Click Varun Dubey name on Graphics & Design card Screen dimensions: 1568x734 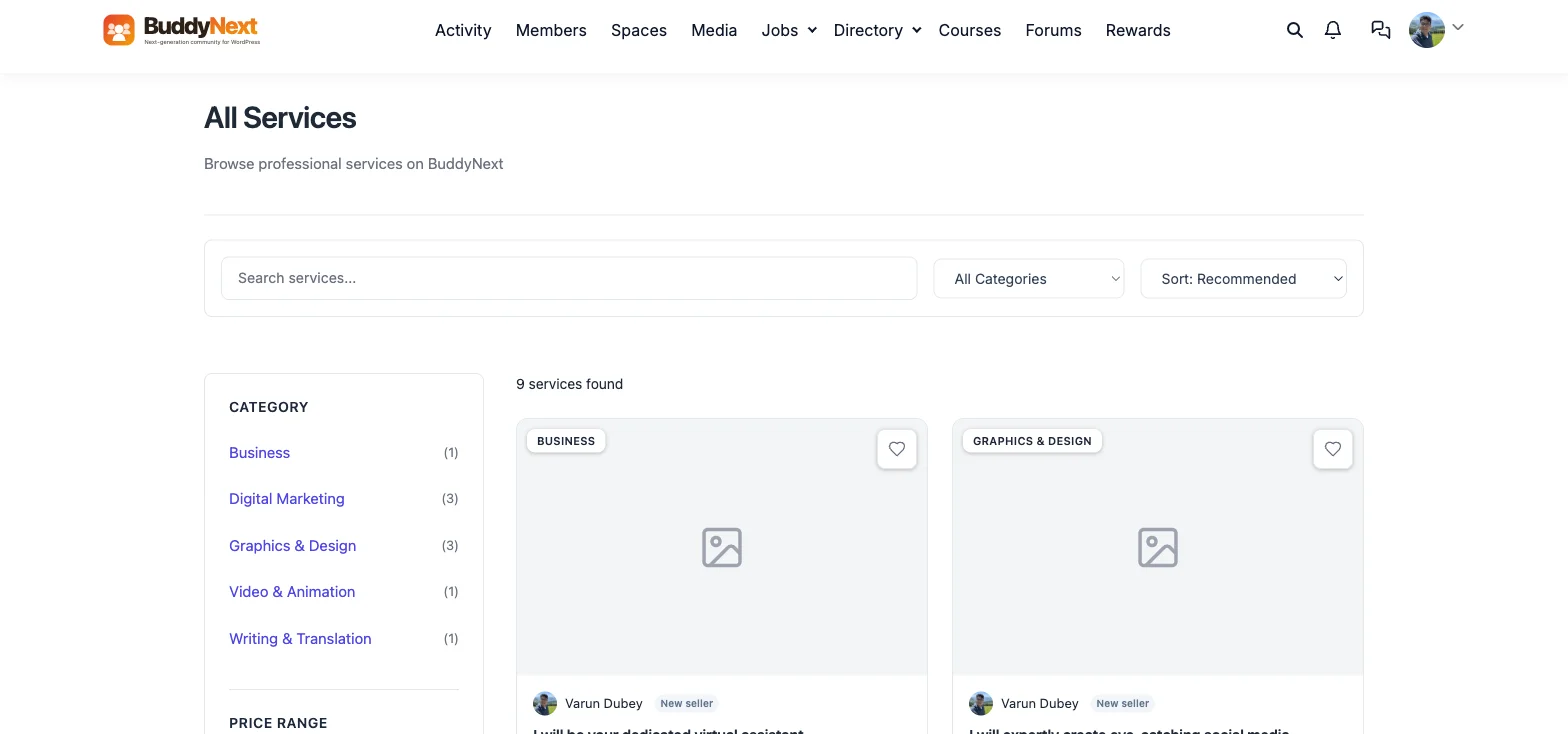[1040, 703]
